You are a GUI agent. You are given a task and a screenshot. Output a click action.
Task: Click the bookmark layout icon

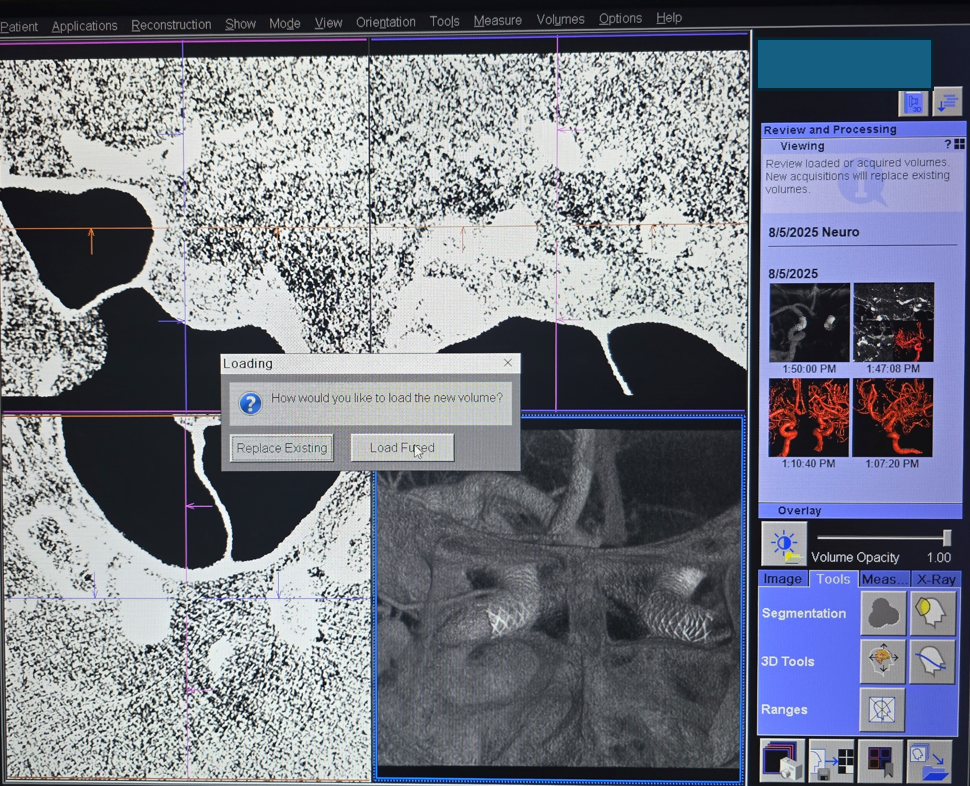880,761
